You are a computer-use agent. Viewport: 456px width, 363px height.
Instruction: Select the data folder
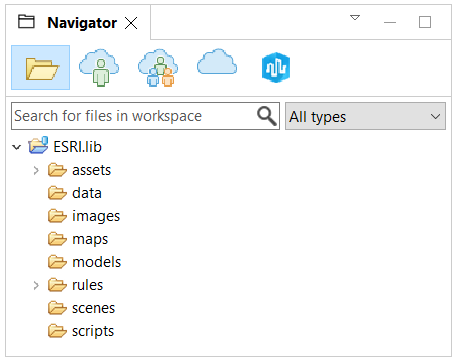(x=75, y=193)
